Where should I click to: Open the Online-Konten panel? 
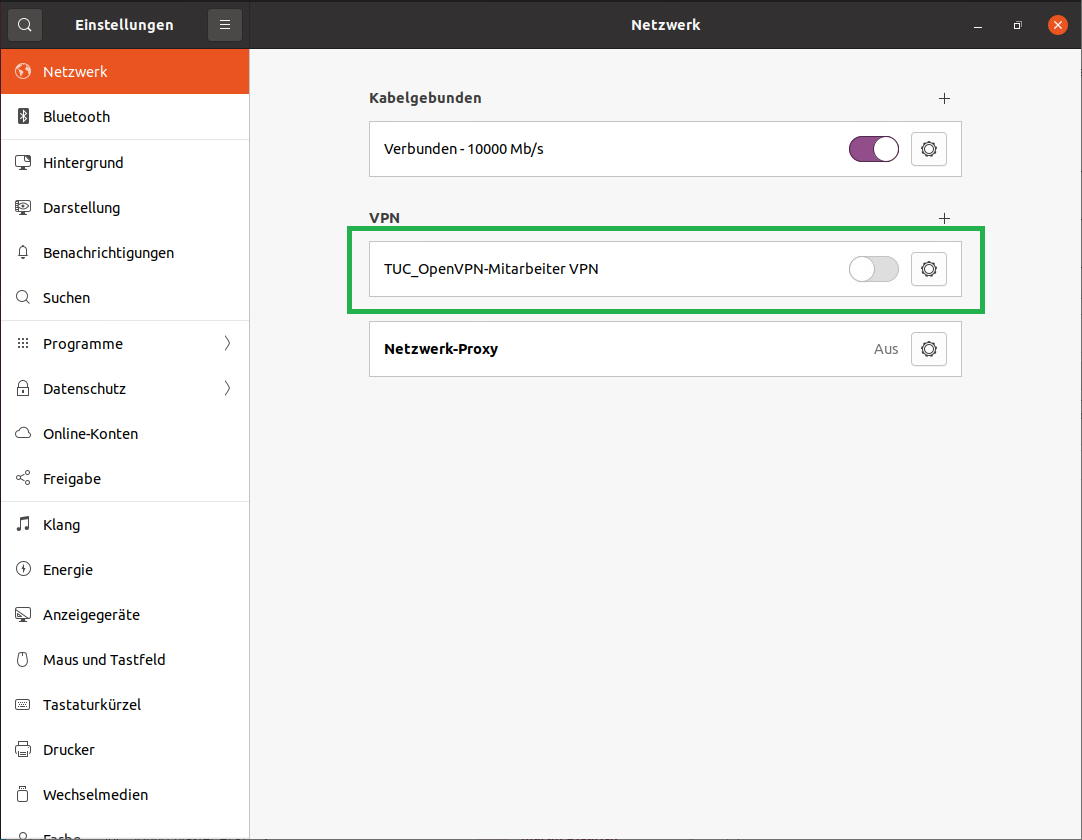coord(90,434)
